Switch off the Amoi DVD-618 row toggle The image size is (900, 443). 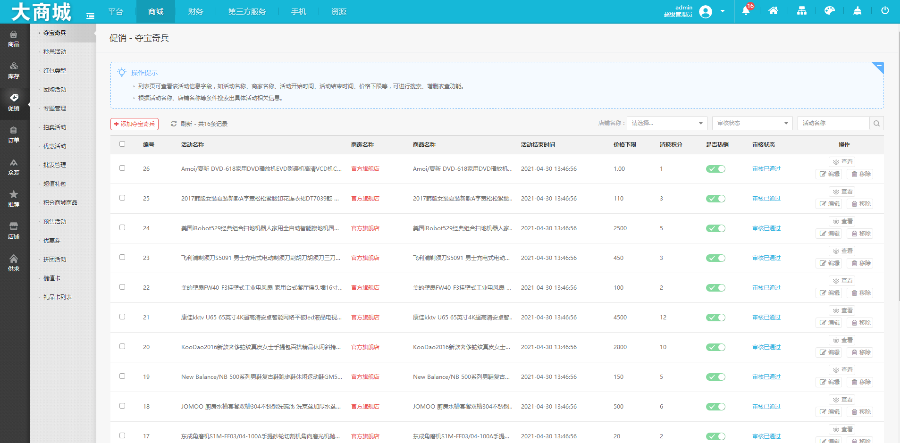click(716, 169)
